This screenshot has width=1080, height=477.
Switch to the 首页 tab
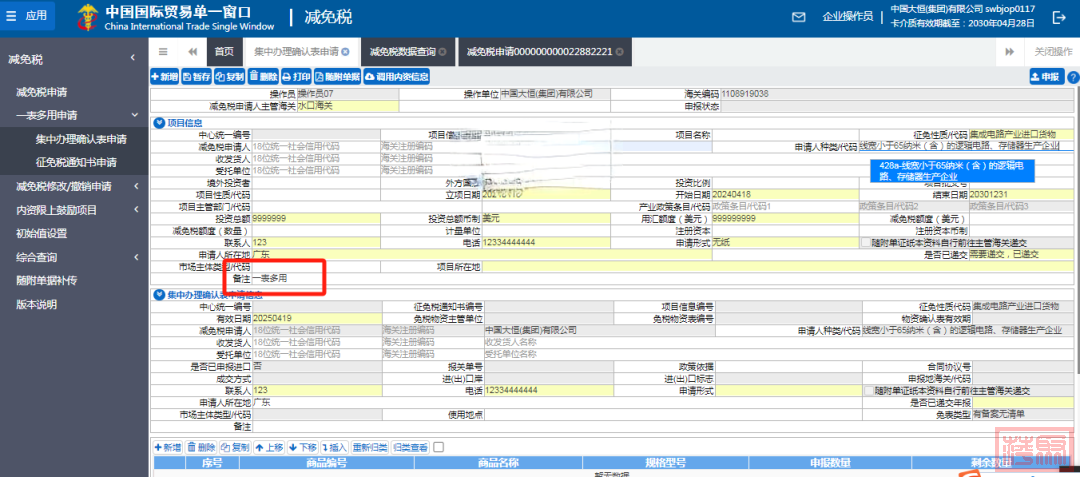[224, 52]
